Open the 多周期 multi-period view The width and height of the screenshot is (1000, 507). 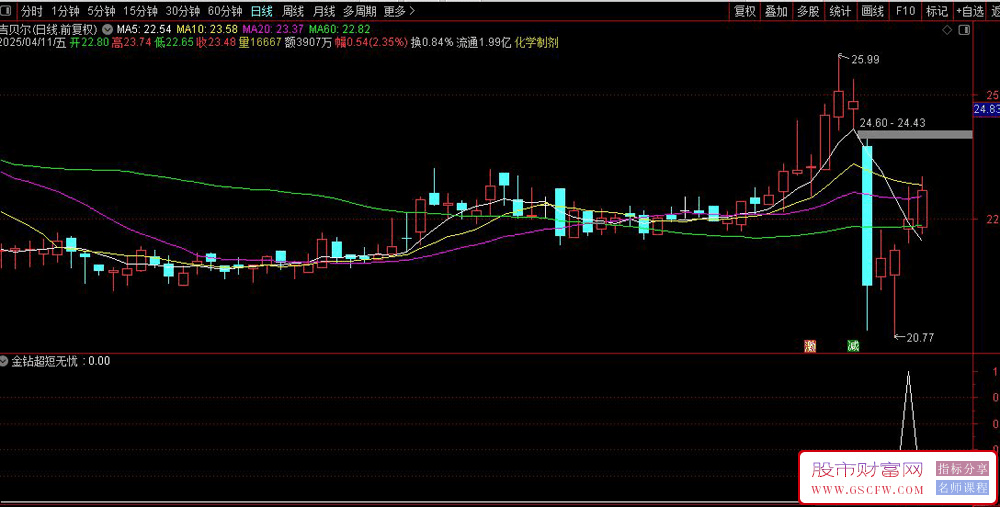click(x=360, y=11)
